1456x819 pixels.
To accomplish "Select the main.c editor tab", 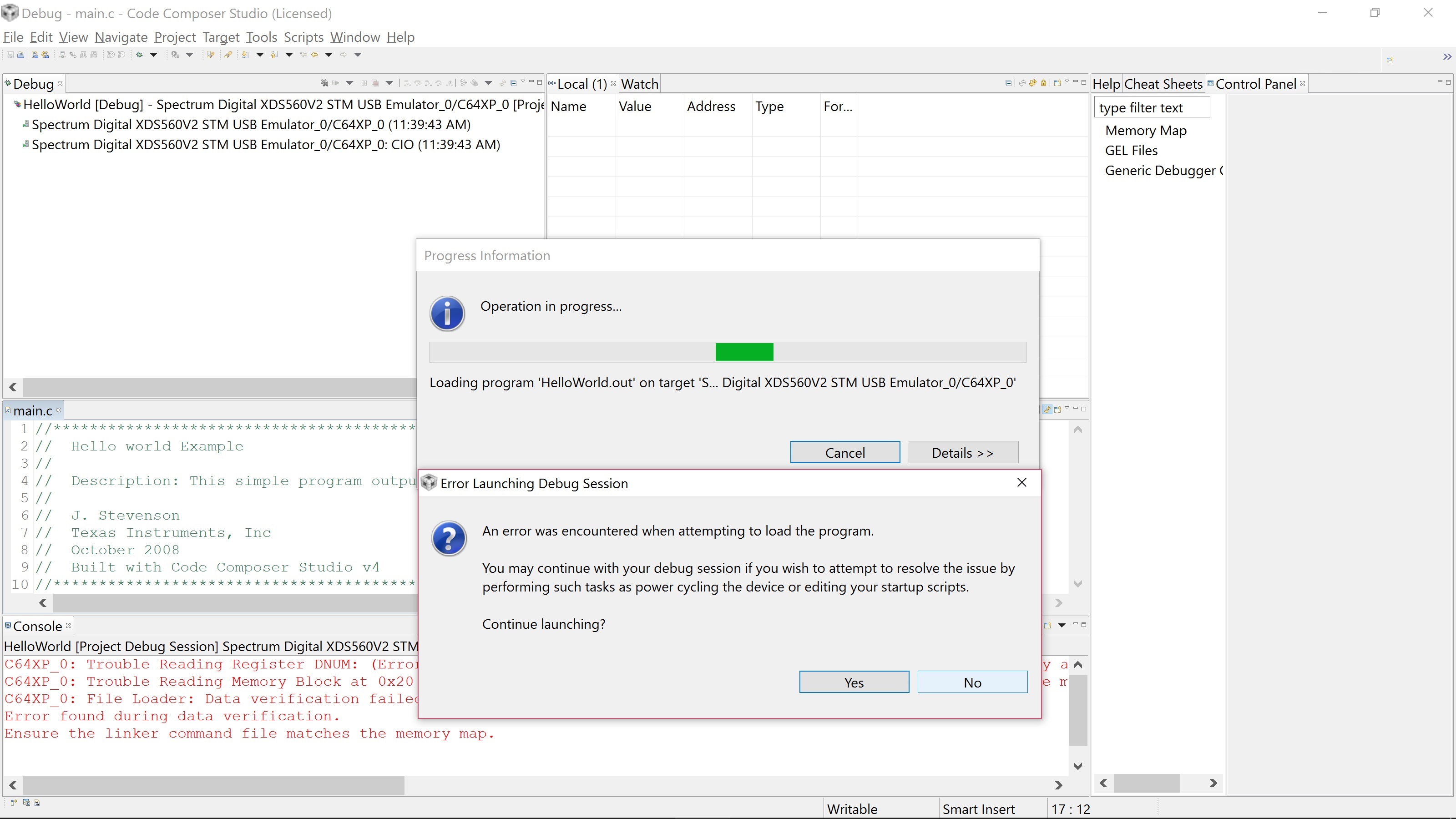I will [x=33, y=410].
